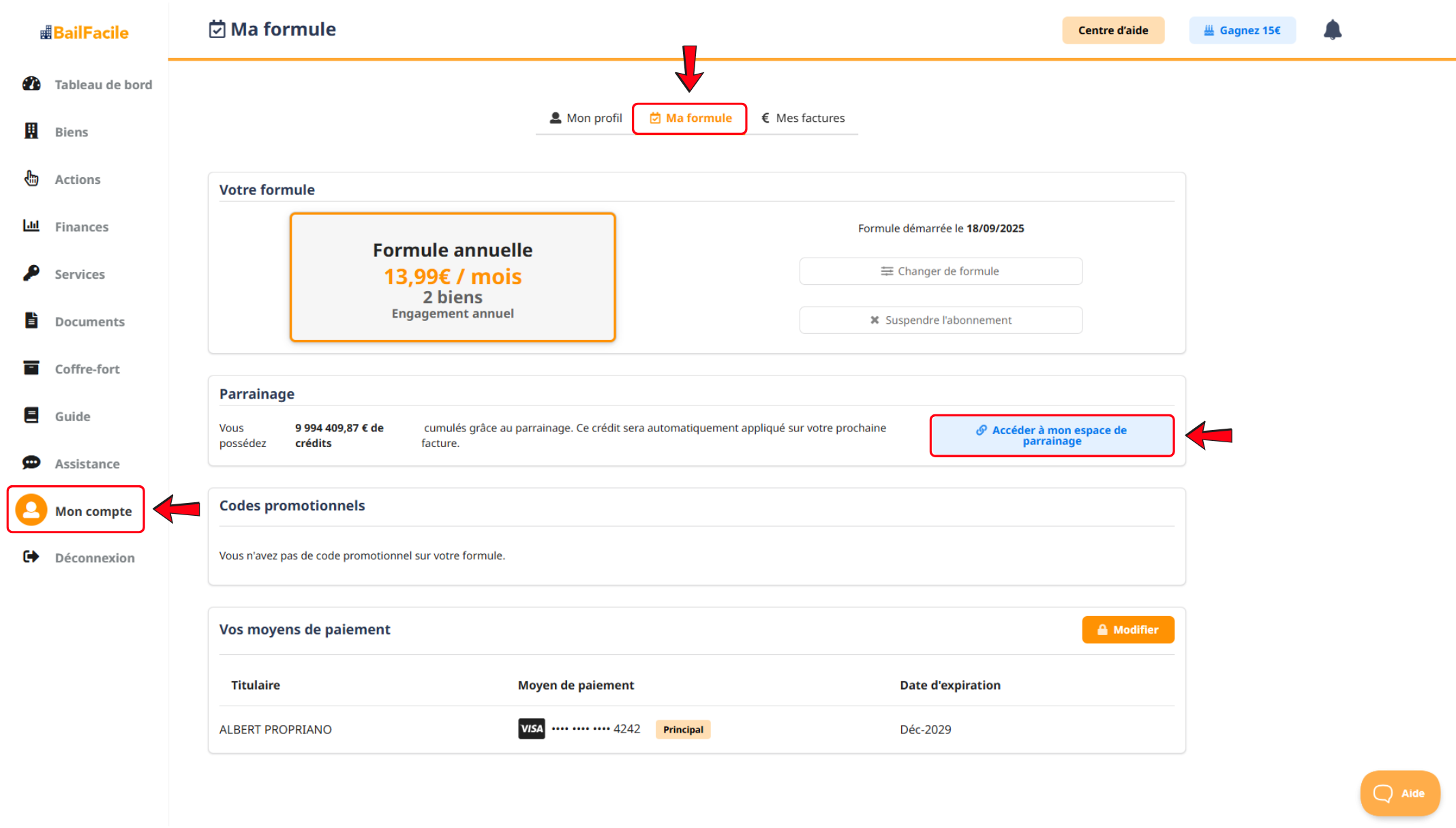Click the orange Modifier payment button

pos(1127,630)
